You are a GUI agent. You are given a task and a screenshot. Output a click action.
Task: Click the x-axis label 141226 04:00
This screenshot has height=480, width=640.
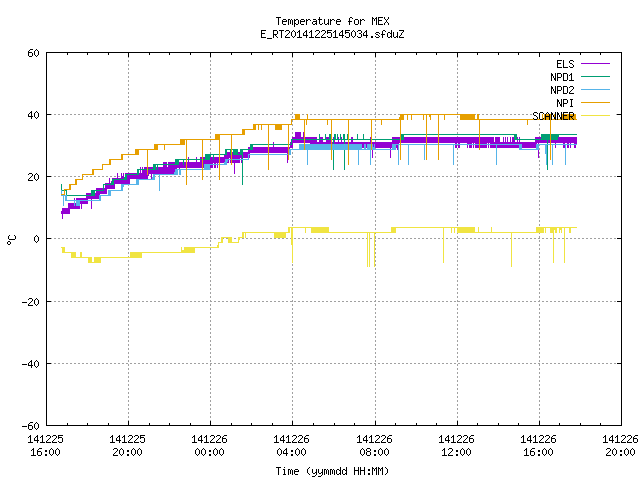tap(291, 446)
